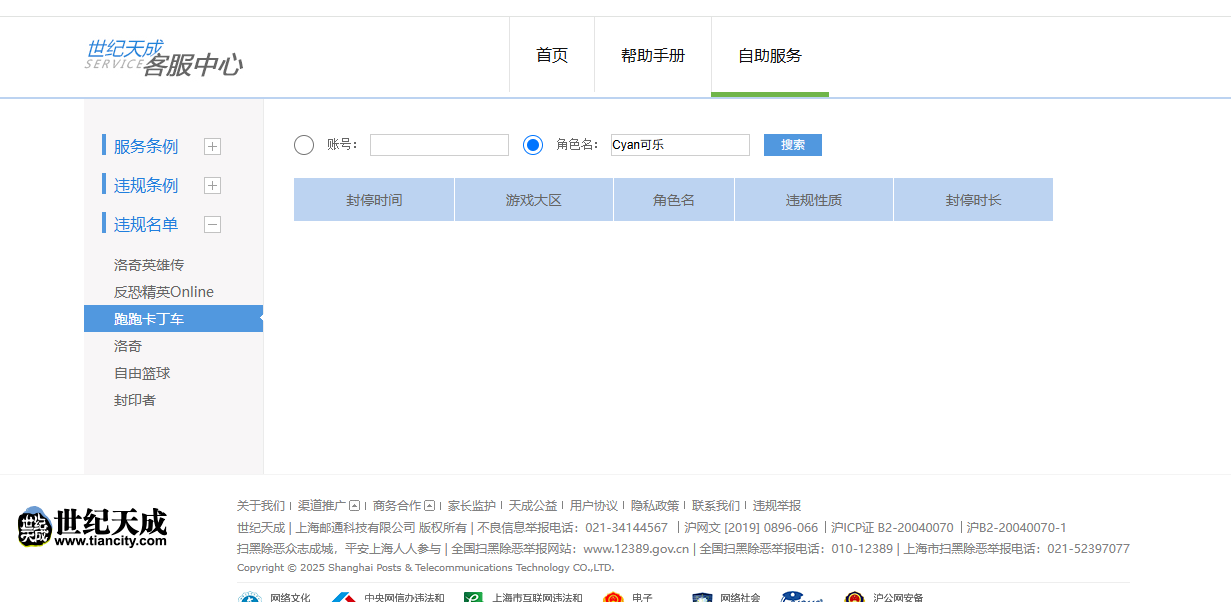Select the 账号 radio button
This screenshot has width=1231, height=602.
click(x=304, y=145)
